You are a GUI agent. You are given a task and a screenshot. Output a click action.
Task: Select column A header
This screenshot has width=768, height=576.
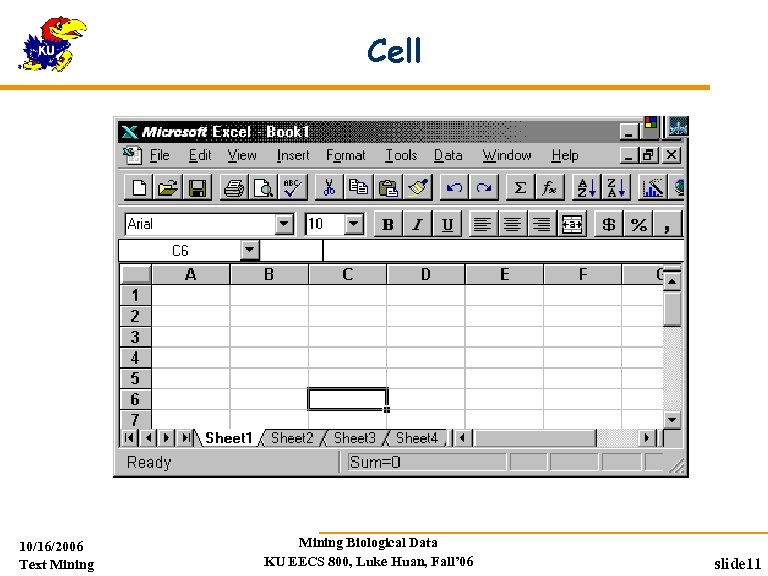(x=191, y=274)
